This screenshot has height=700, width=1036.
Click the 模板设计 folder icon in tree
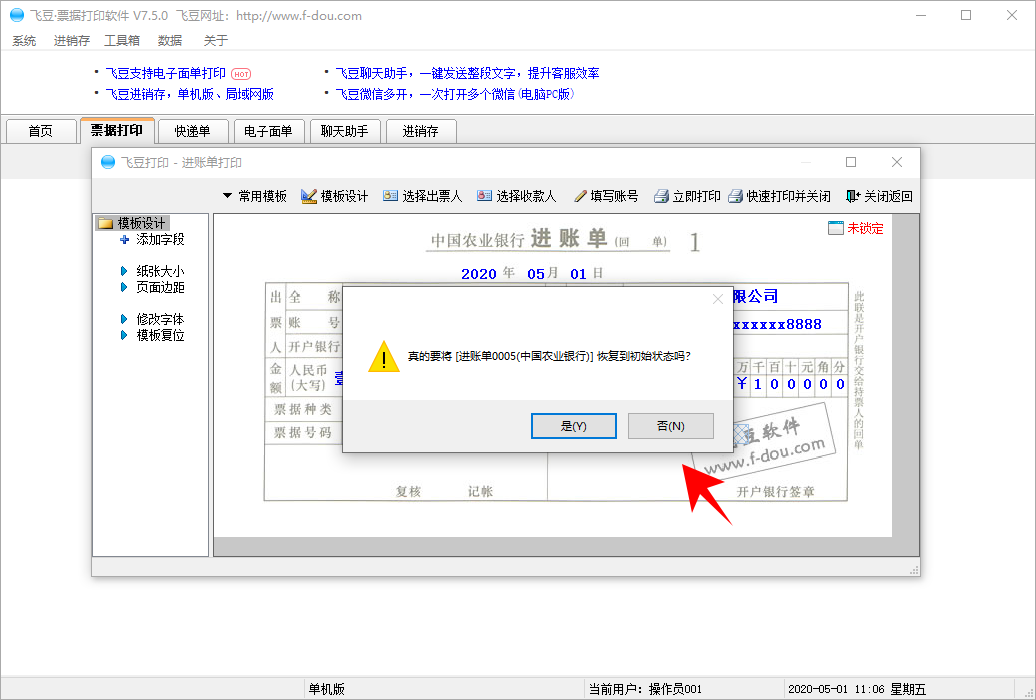105,223
